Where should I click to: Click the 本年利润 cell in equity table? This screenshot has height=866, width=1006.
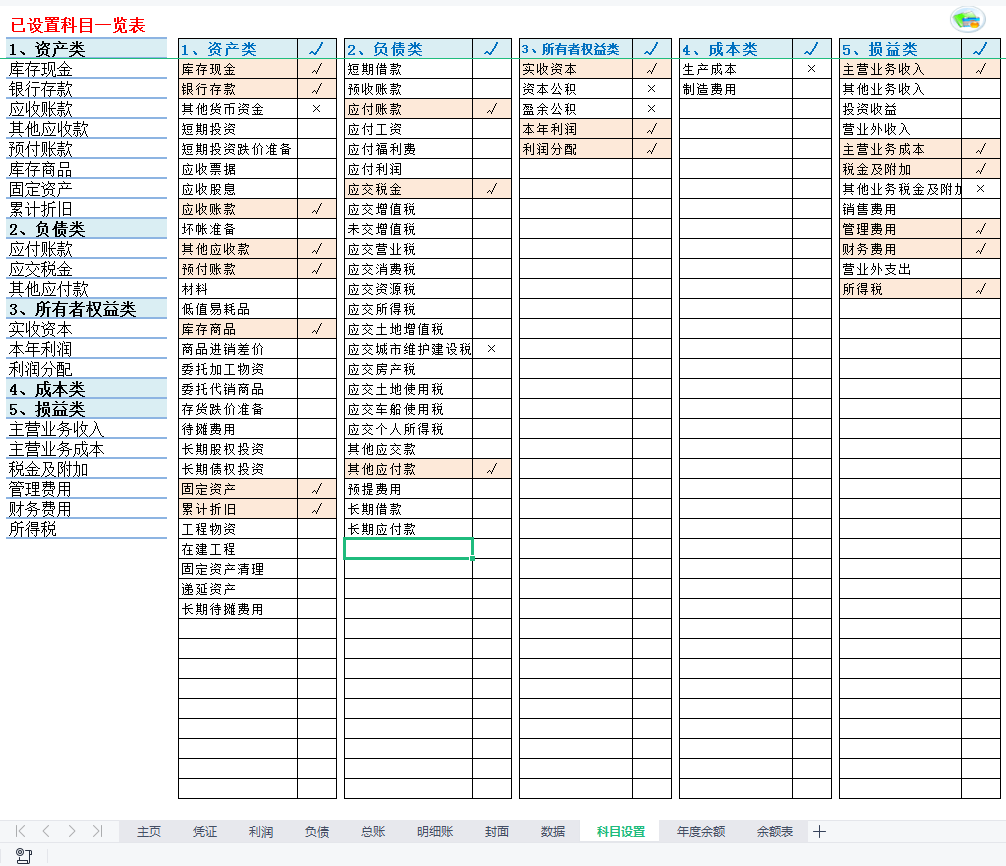coord(576,129)
